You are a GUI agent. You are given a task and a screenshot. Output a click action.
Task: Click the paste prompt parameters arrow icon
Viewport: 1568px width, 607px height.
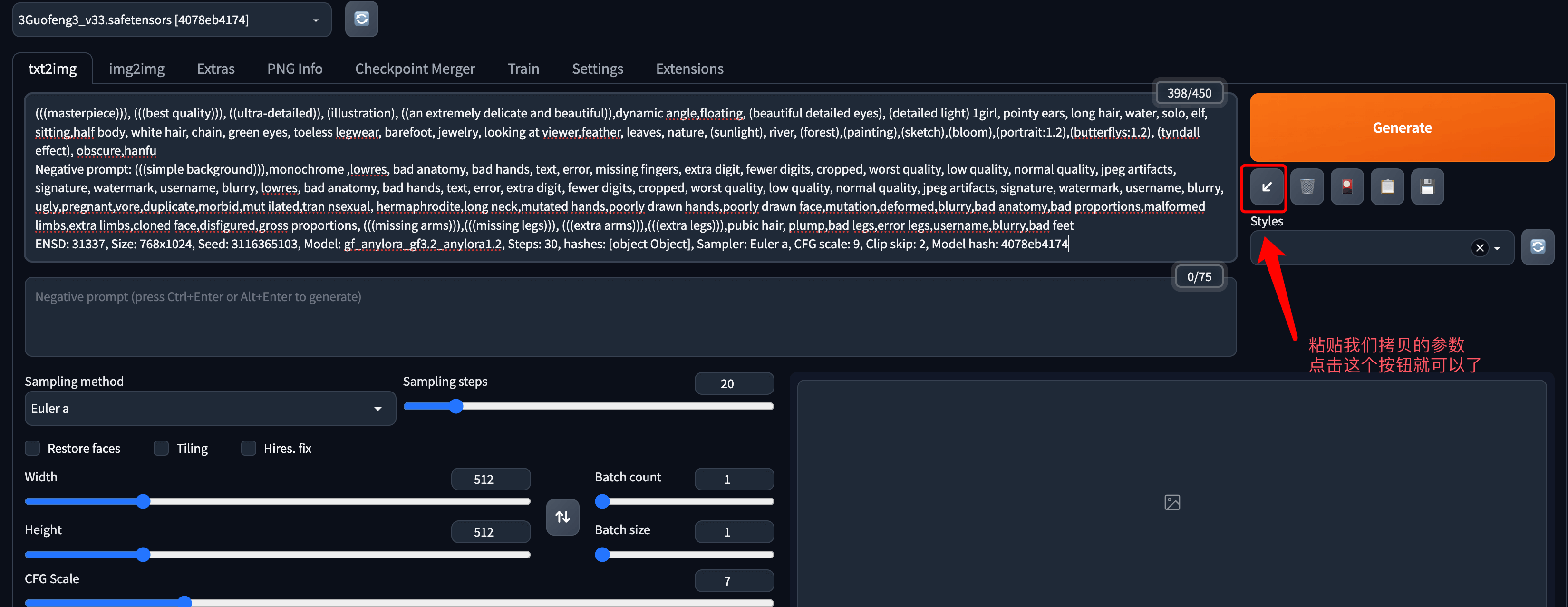[1266, 187]
